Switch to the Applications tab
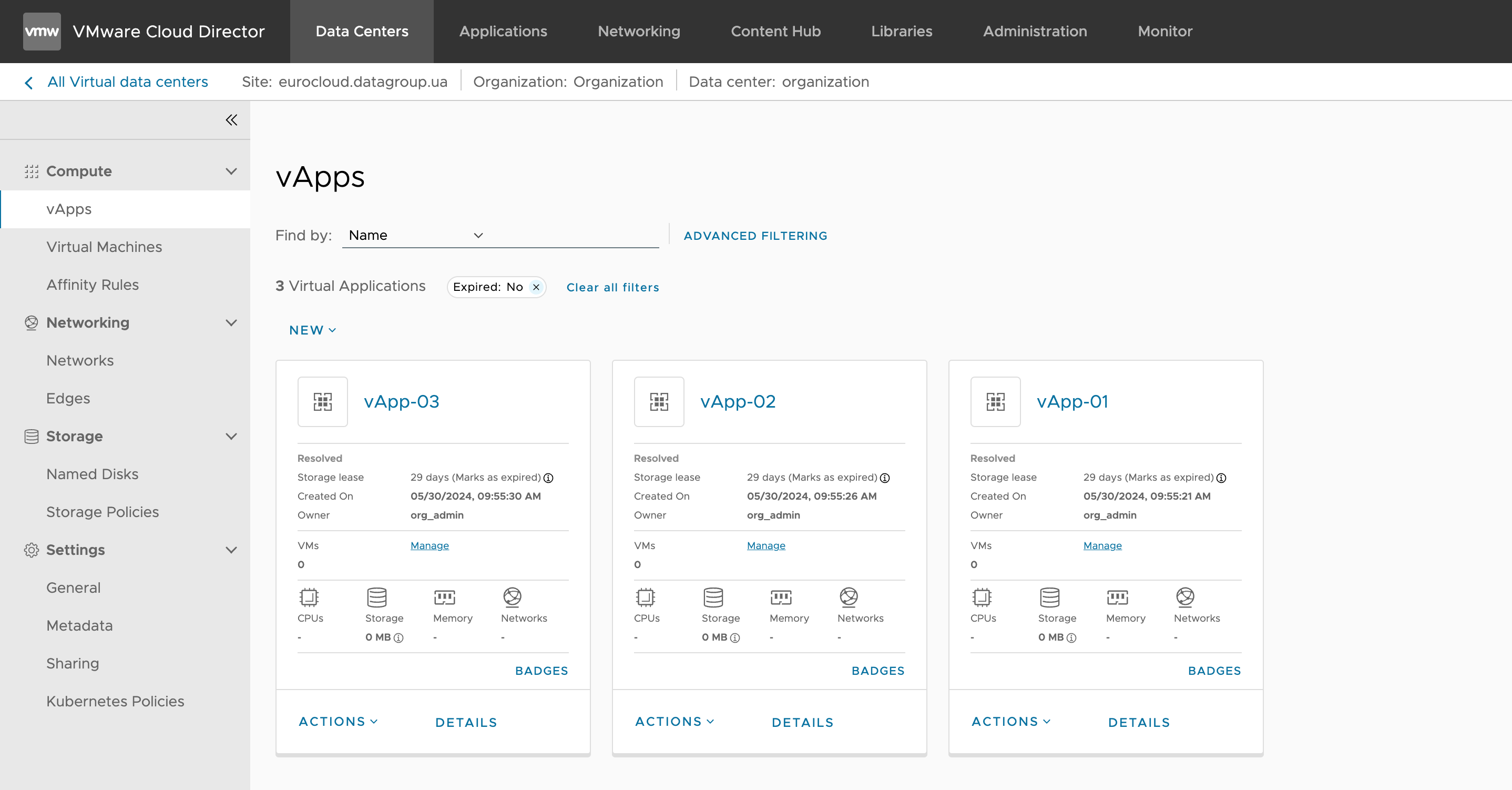The height and width of the screenshot is (790, 1512). click(503, 31)
